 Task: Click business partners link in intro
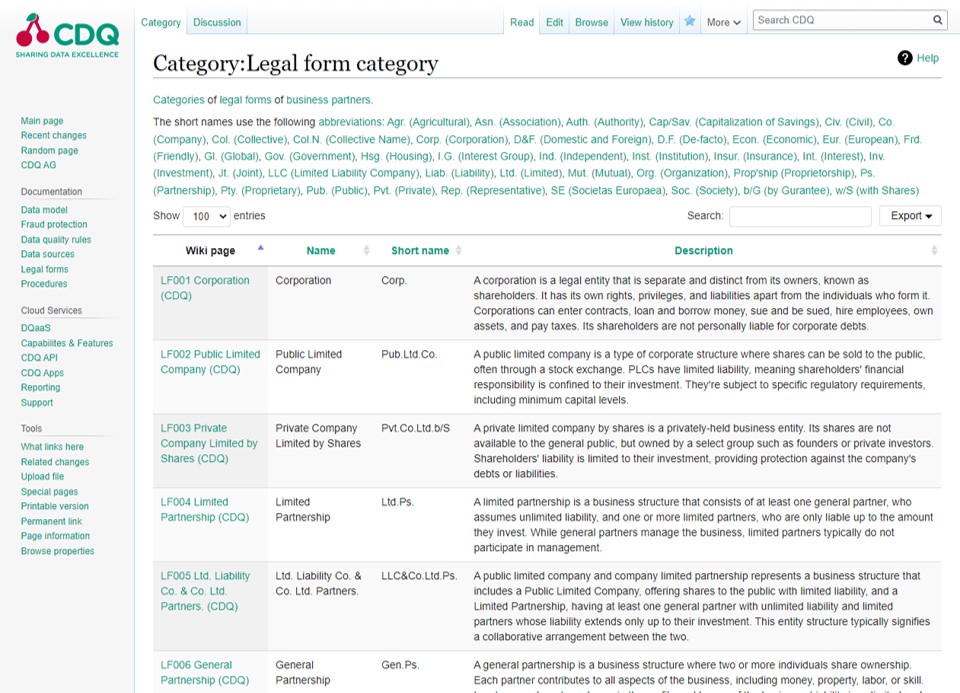point(329,100)
